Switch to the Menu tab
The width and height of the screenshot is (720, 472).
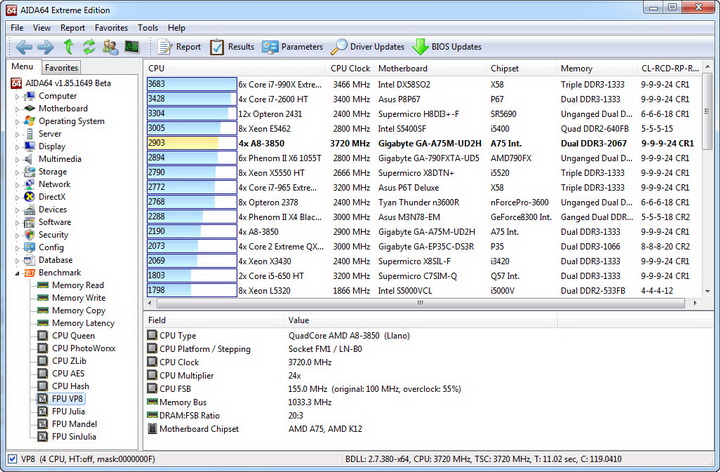22,67
